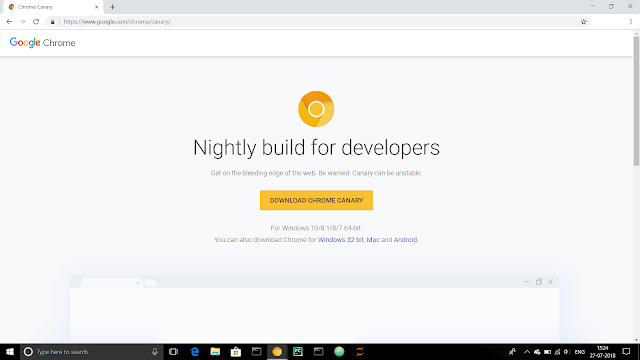Screen dimensions: 640x360
Task: Open the Chrome three-dot menu
Action: coord(631,22)
